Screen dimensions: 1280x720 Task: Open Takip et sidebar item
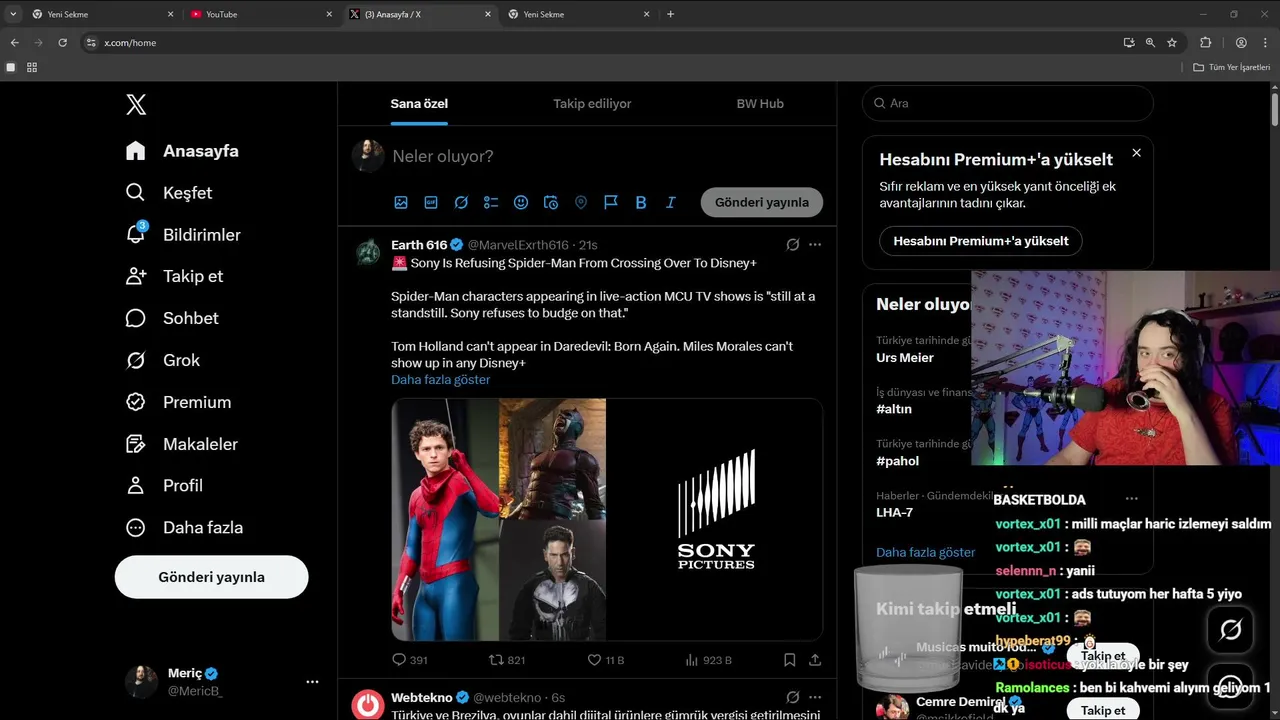174,276
